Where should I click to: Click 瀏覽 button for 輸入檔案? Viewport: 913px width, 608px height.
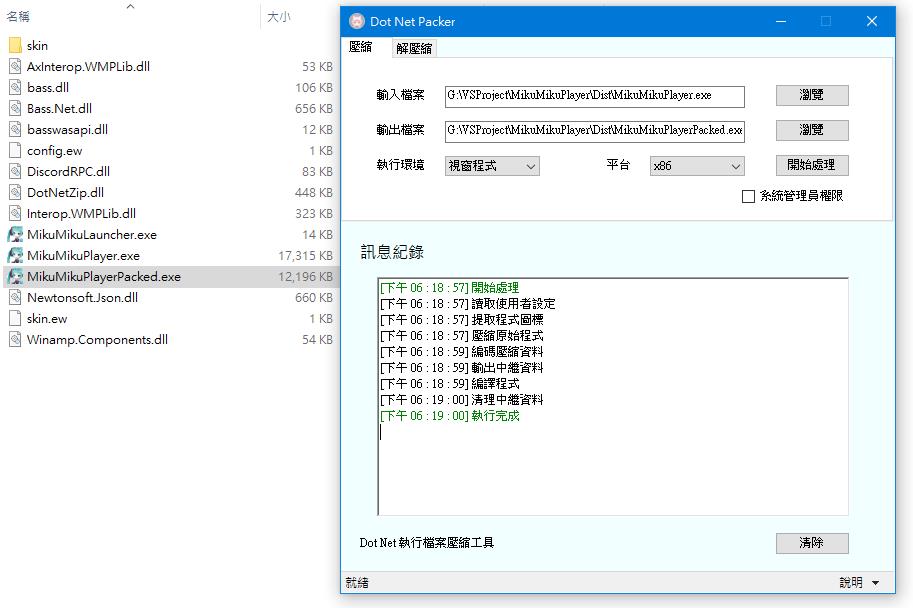pyautogui.click(x=812, y=95)
